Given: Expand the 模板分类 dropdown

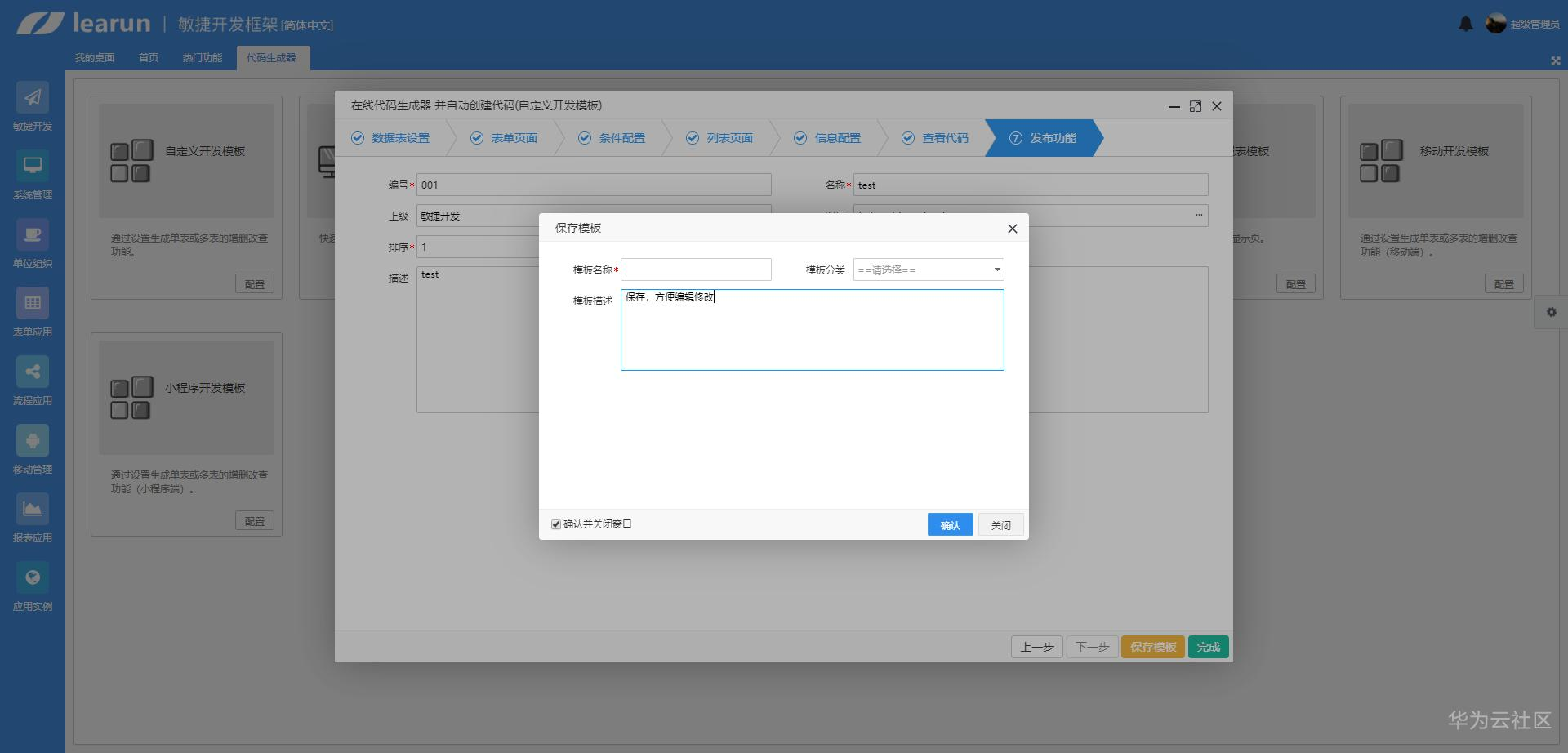Looking at the screenshot, I should click(929, 270).
